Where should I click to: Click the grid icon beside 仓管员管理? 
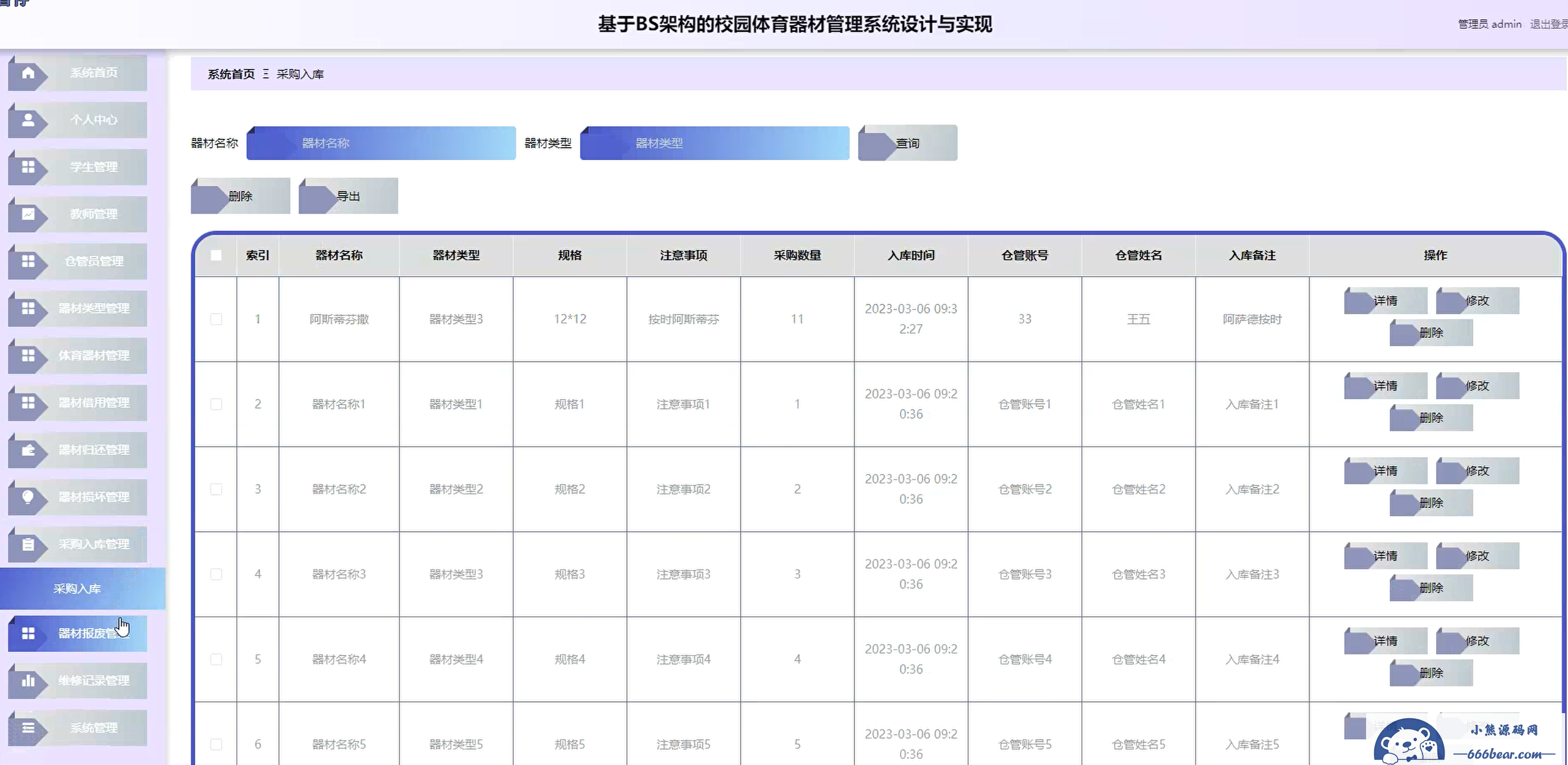click(x=28, y=261)
